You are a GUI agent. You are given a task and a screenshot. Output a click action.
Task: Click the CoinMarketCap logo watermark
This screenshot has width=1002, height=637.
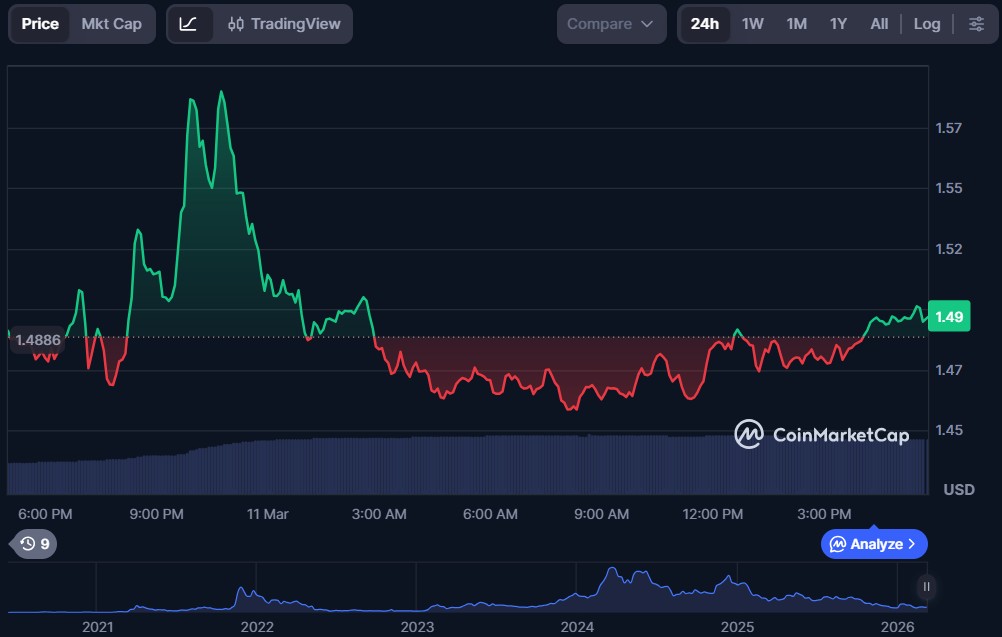click(x=821, y=434)
